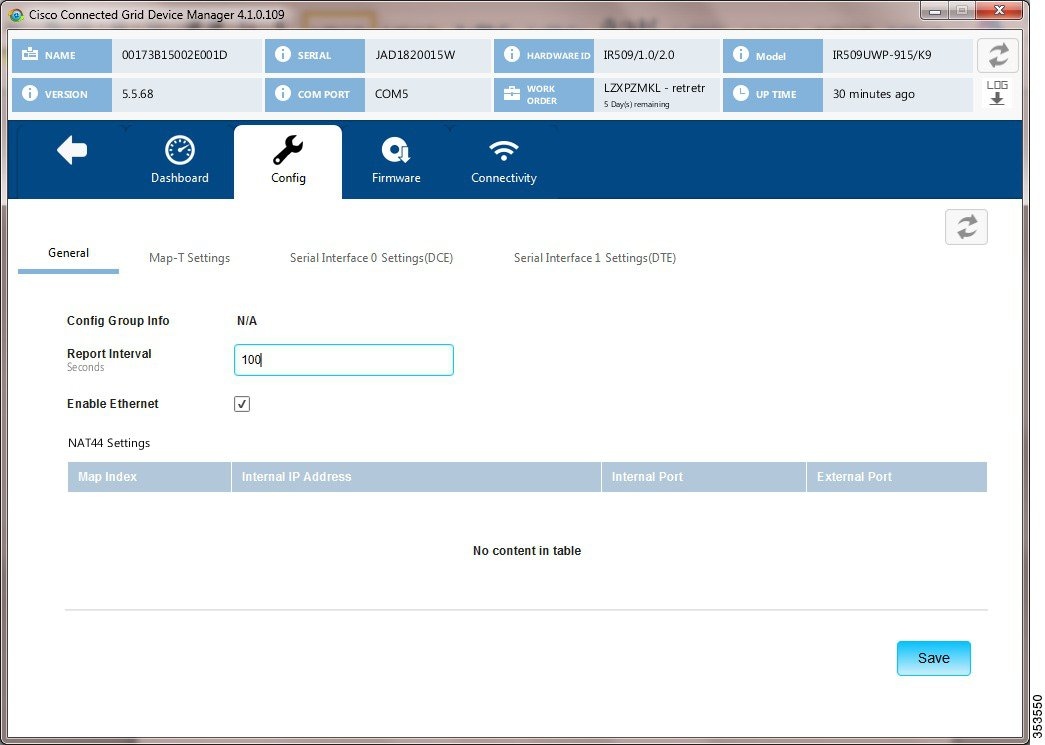Open the Connectivity wifi icon
The image size is (1045, 745).
(504, 151)
